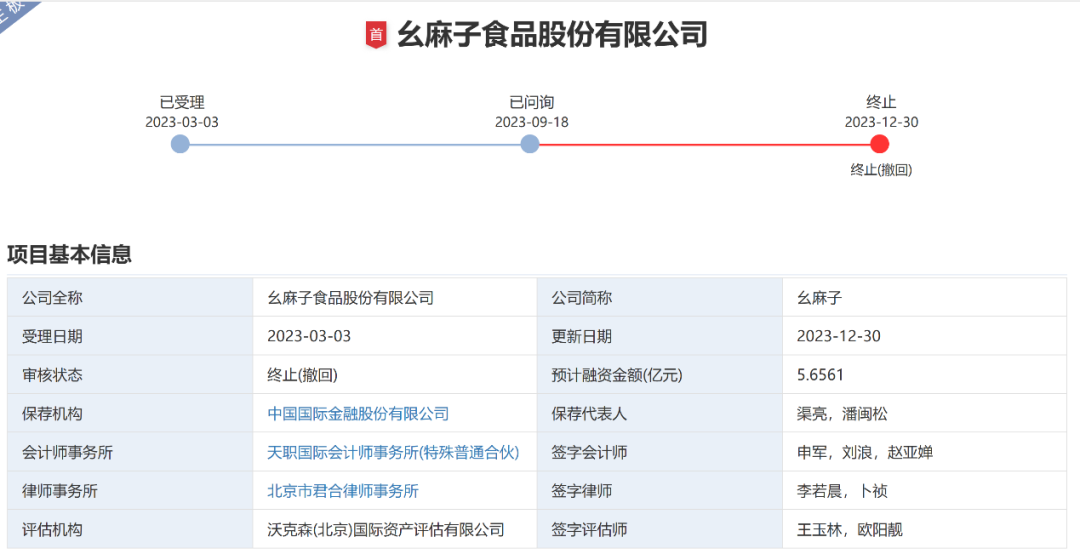
Task: Click the 签字评估师 label cell
Action: coord(660,529)
